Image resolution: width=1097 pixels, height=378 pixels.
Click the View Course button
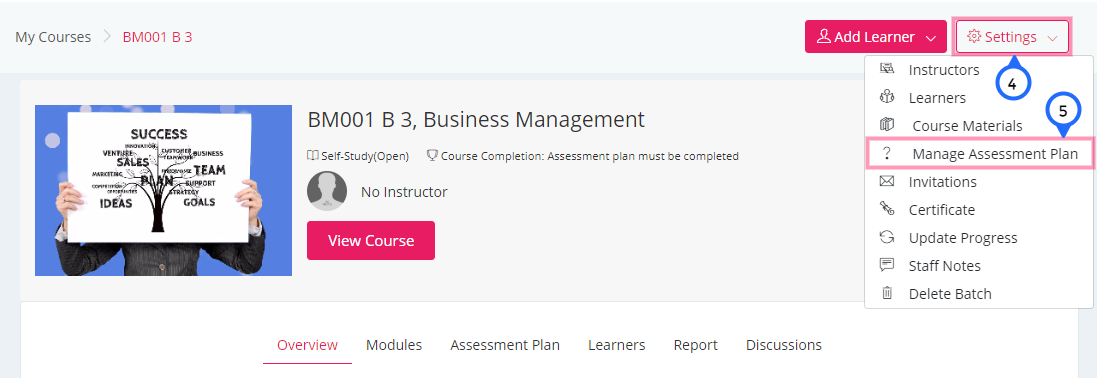point(371,241)
